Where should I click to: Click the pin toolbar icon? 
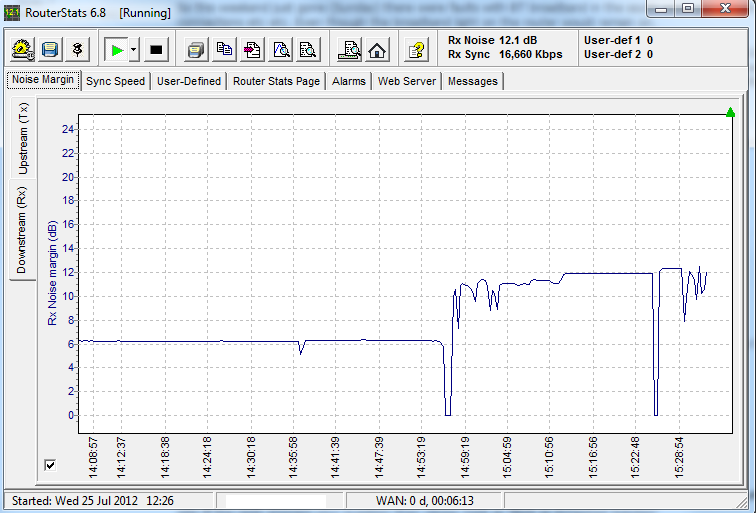(77, 49)
